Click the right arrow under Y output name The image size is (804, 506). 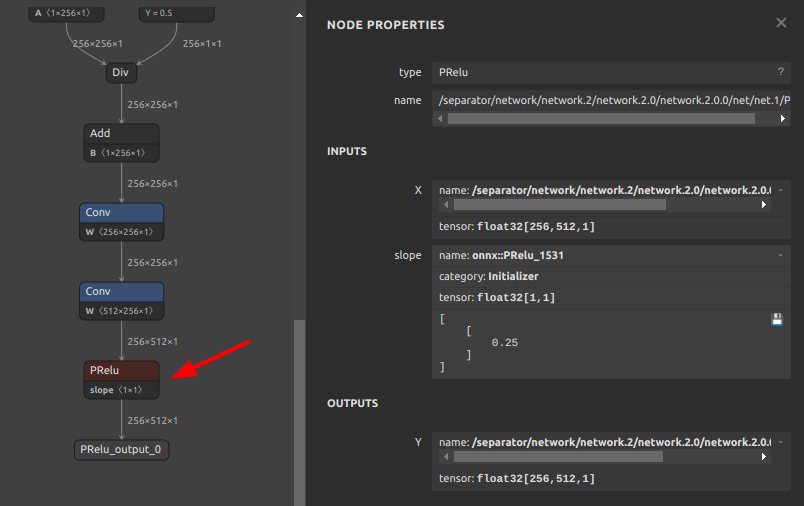[765, 456]
